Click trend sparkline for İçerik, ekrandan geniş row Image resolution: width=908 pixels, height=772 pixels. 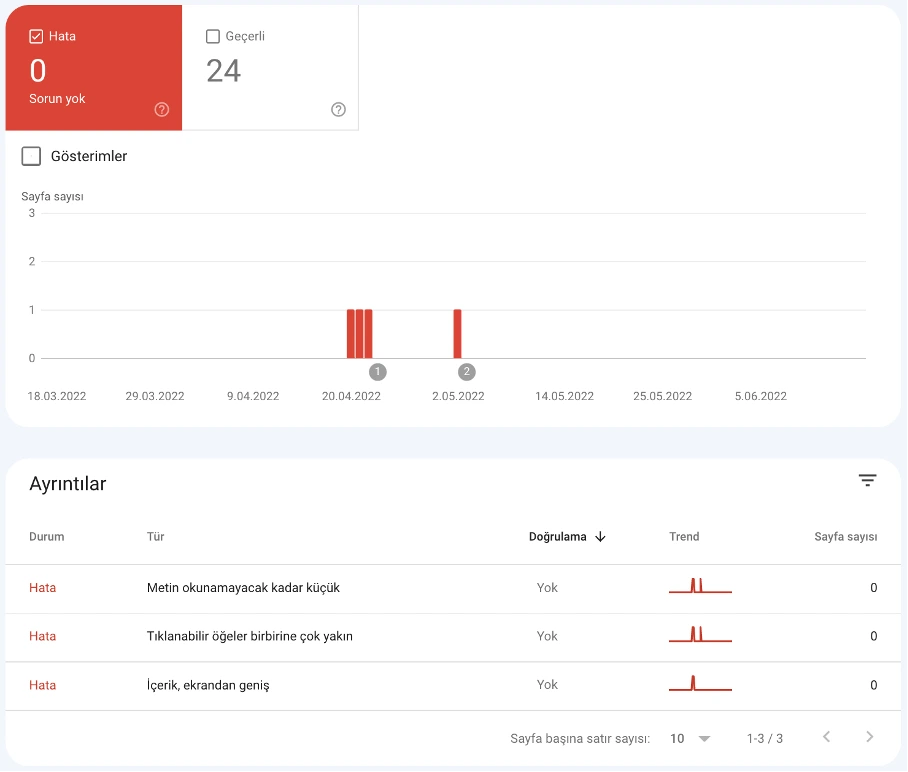pyautogui.click(x=700, y=683)
